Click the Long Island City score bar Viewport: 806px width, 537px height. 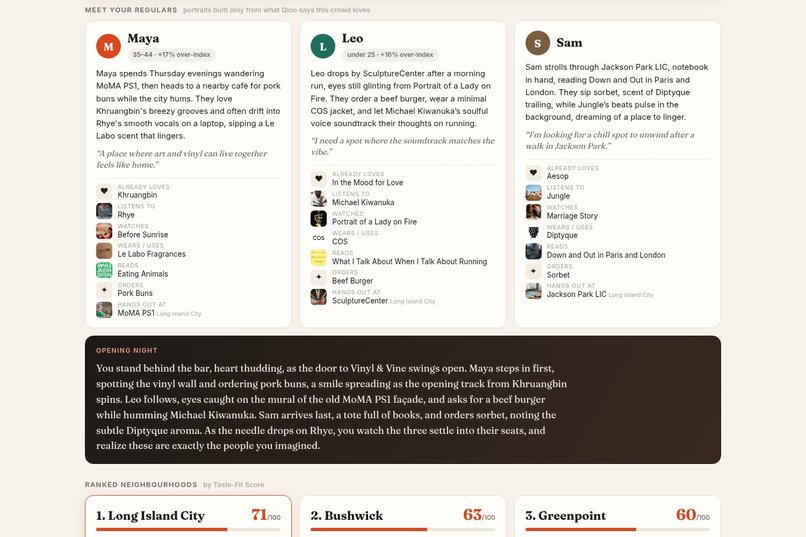[188, 529]
